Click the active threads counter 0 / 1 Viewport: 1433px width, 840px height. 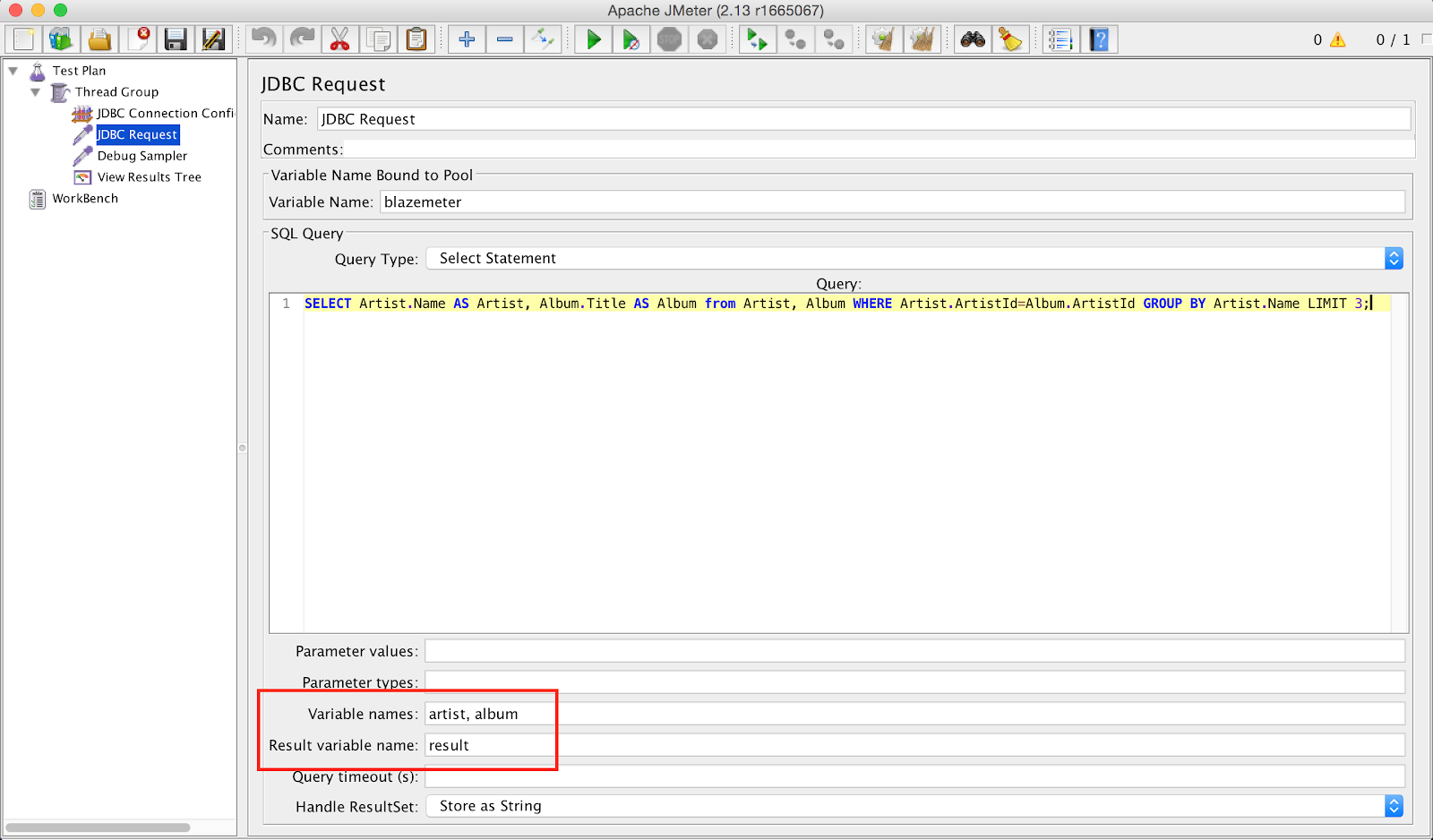tap(1393, 39)
